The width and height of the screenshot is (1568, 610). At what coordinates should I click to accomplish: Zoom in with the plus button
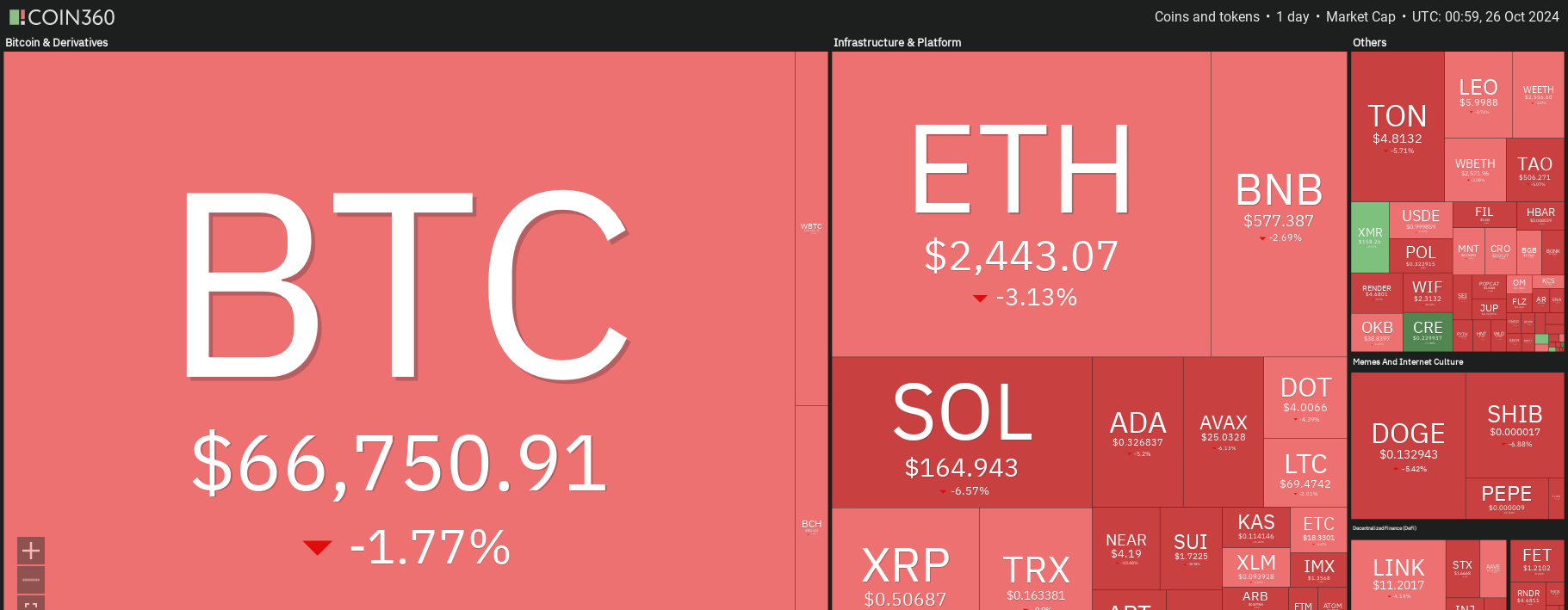[x=31, y=551]
